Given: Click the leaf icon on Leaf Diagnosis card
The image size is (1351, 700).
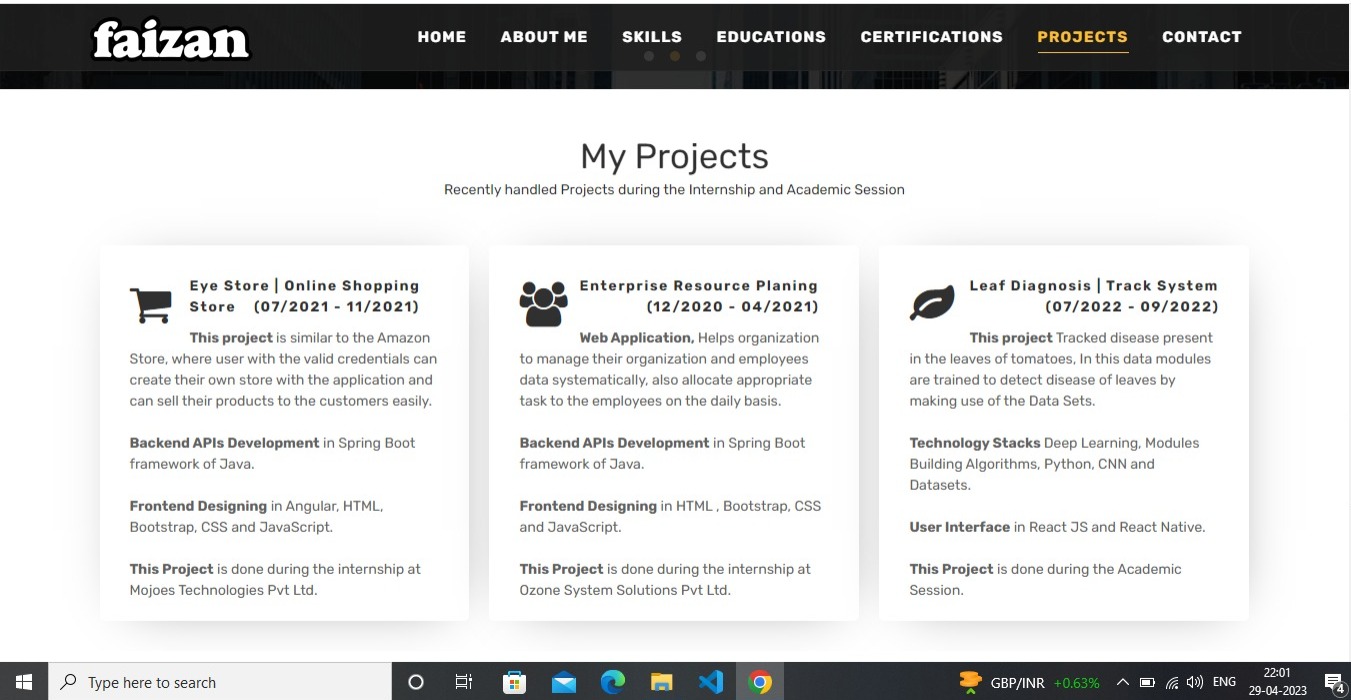Looking at the screenshot, I should click(x=932, y=300).
